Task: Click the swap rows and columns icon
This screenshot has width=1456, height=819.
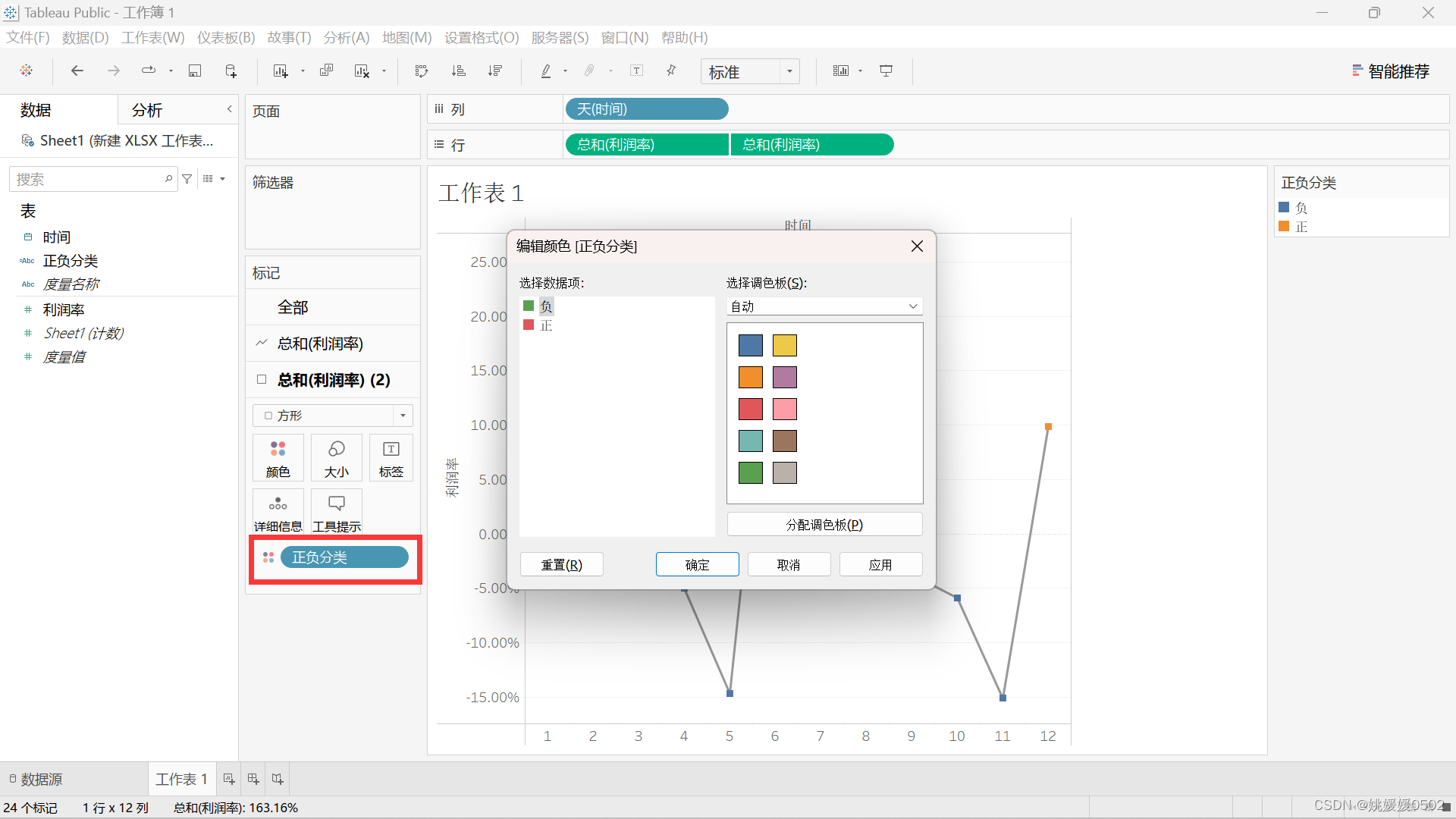Action: [x=422, y=71]
